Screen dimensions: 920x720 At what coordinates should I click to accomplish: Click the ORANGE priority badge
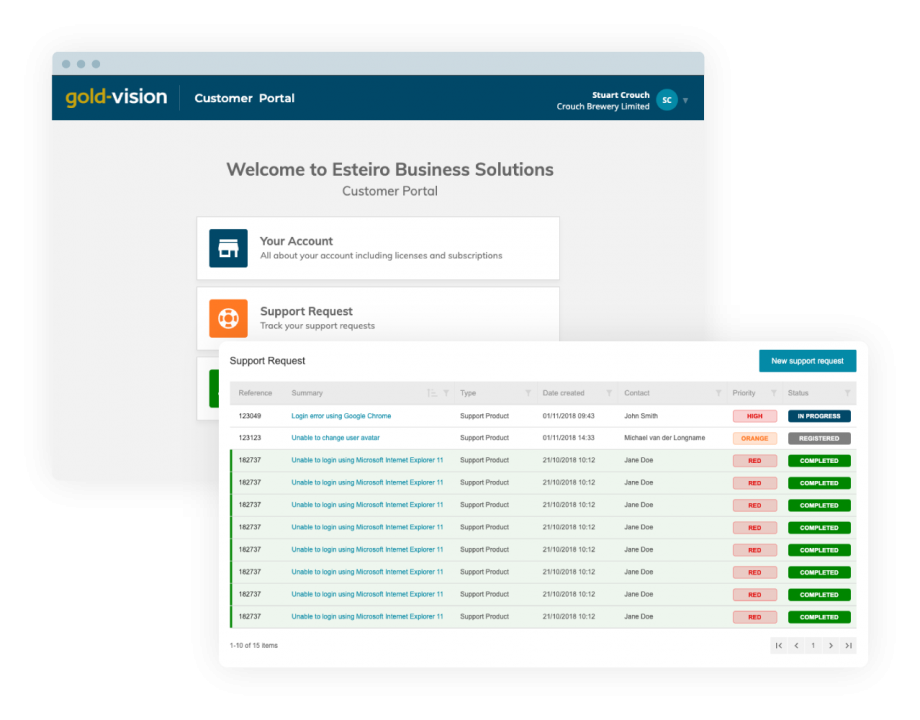click(755, 438)
